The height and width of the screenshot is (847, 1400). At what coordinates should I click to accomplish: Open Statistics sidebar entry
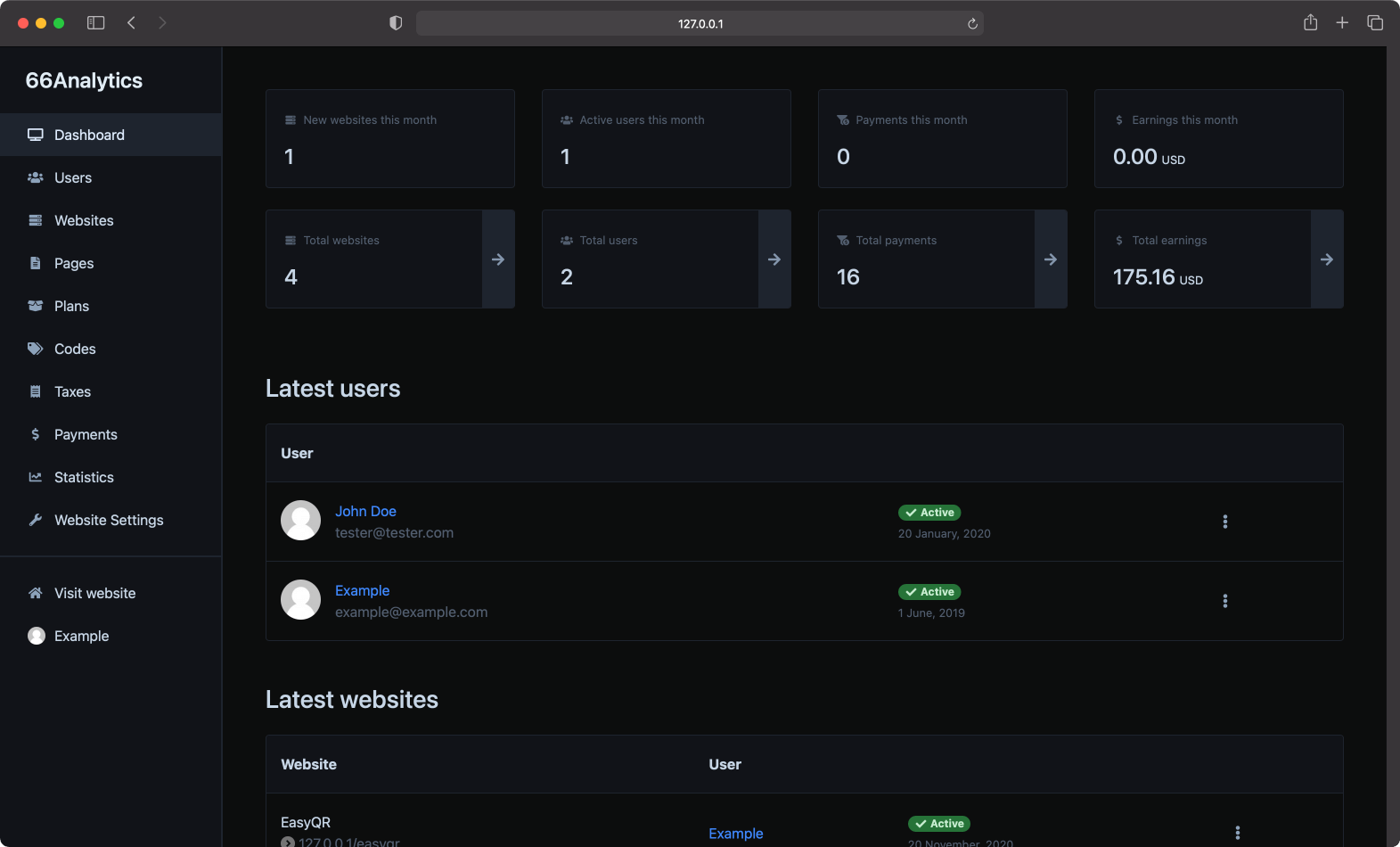pyautogui.click(x=111, y=477)
